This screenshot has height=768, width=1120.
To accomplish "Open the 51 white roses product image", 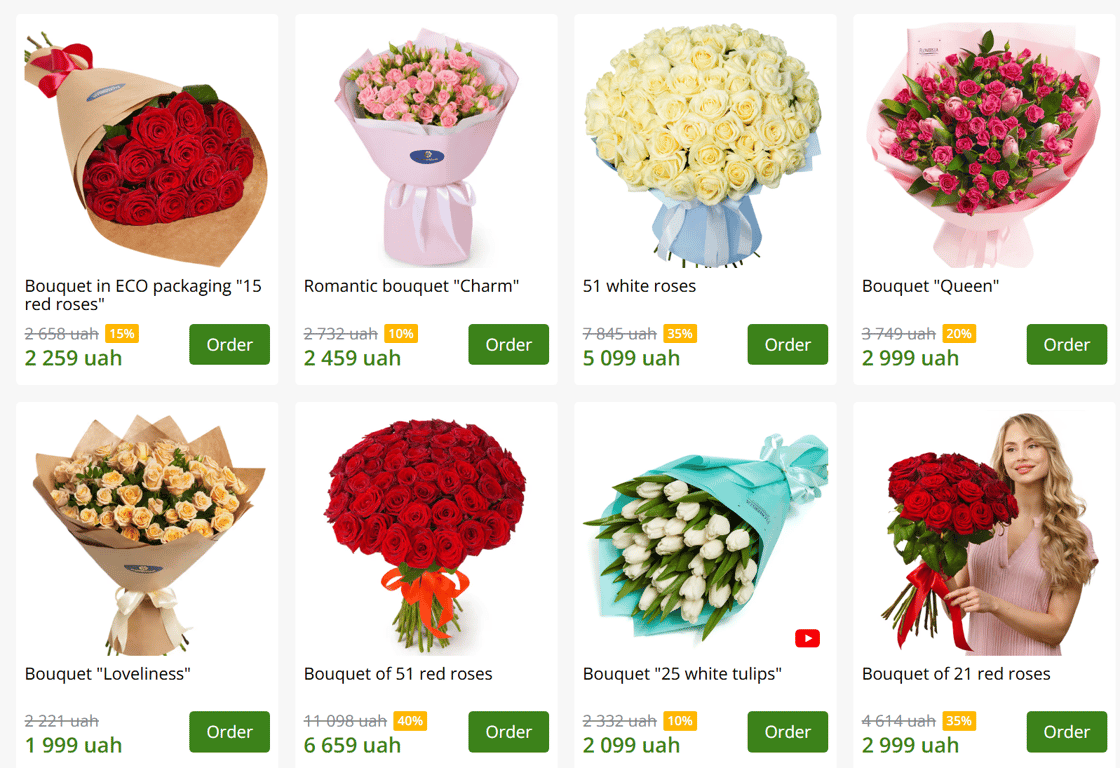I will (705, 145).
